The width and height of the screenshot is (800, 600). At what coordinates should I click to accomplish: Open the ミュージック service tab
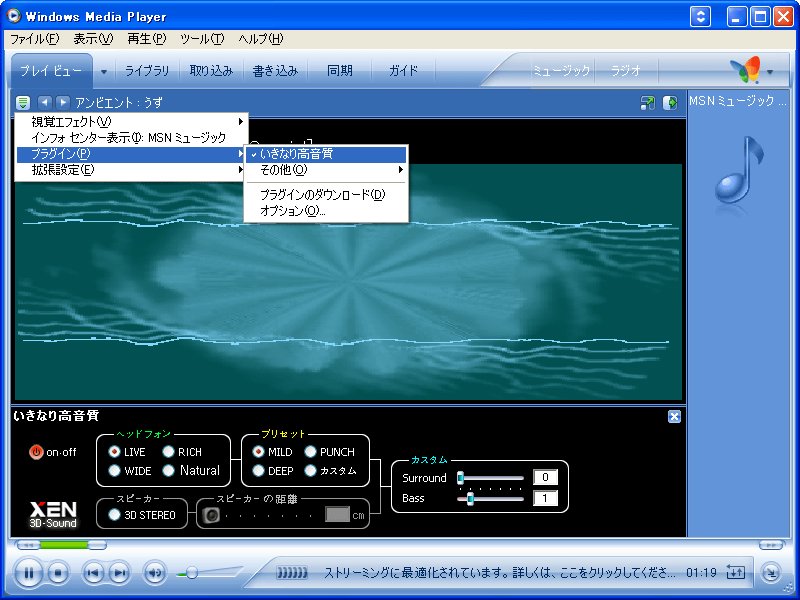(x=561, y=71)
